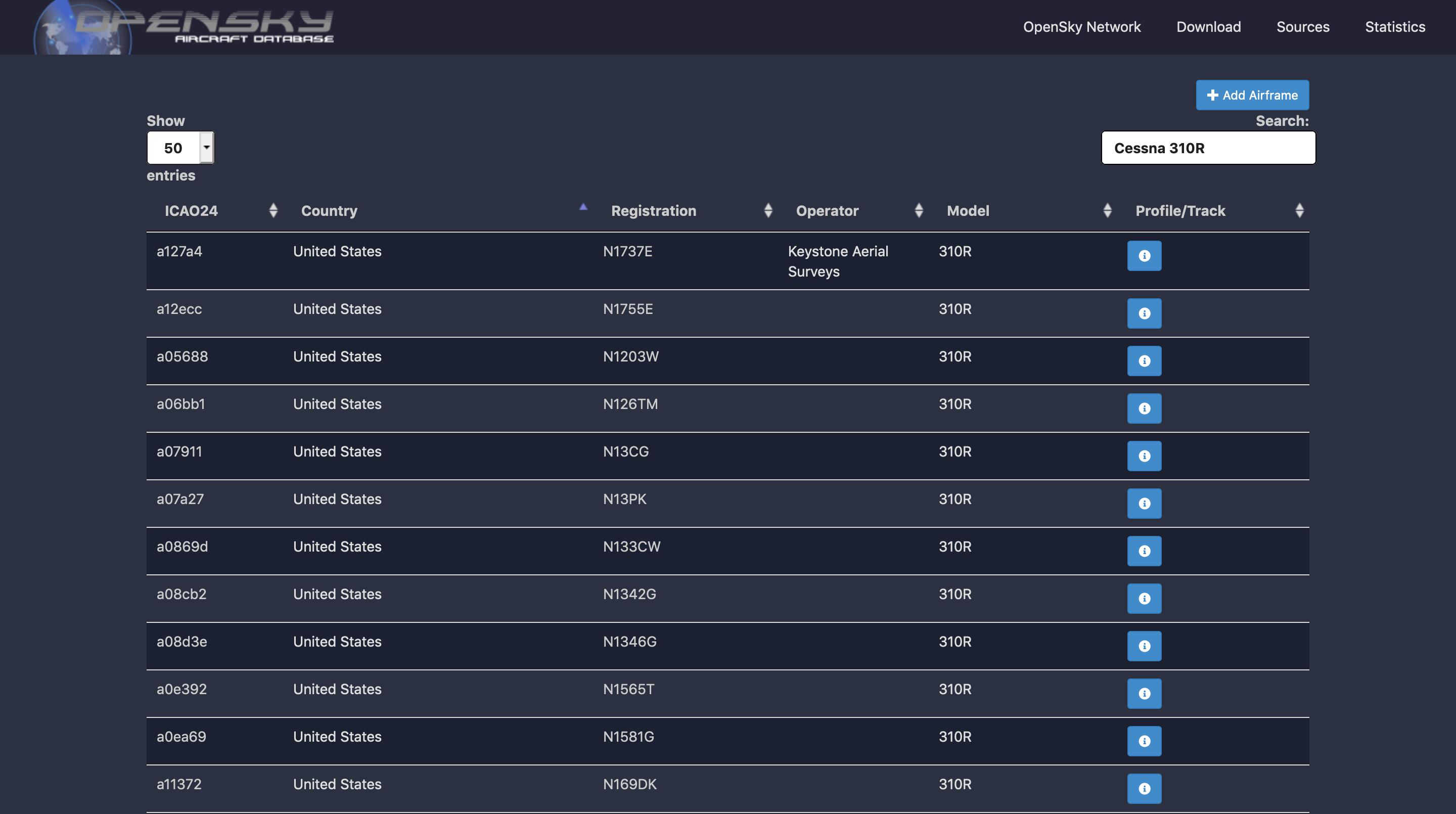Open the Download nav item
This screenshot has width=1456, height=814.
click(x=1208, y=27)
